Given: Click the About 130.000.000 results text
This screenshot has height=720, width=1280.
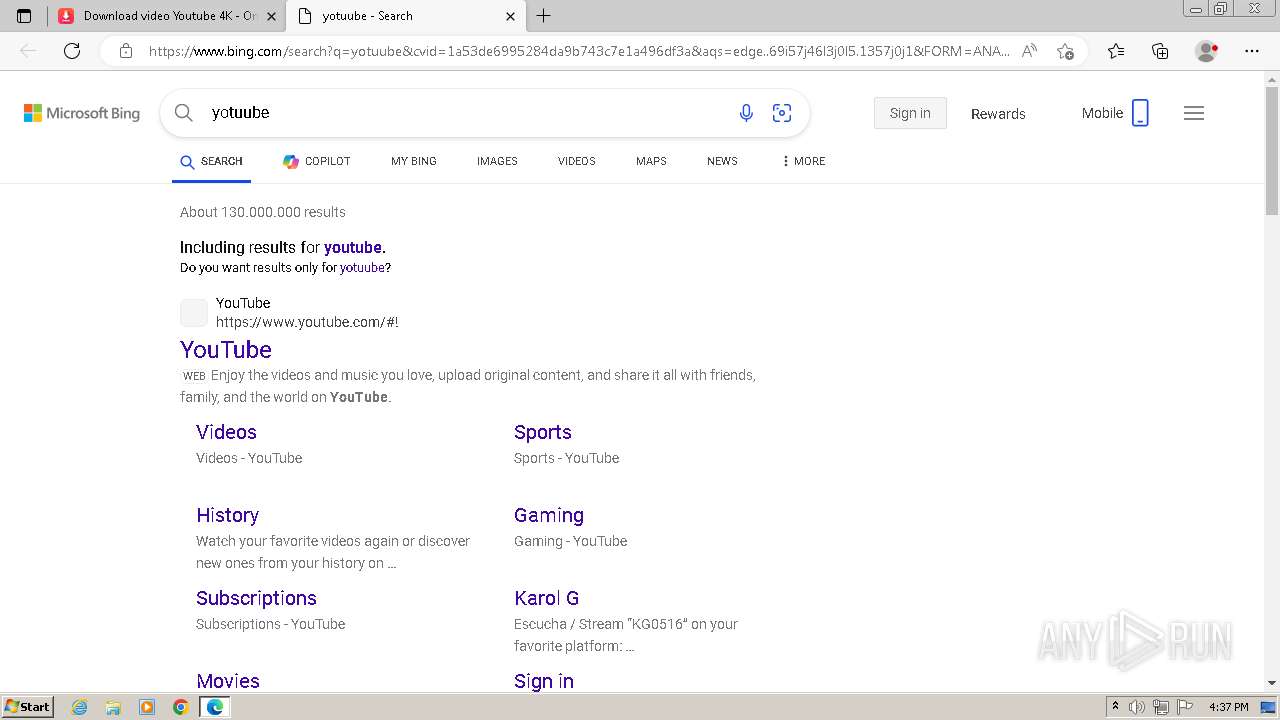Looking at the screenshot, I should 263,212.
